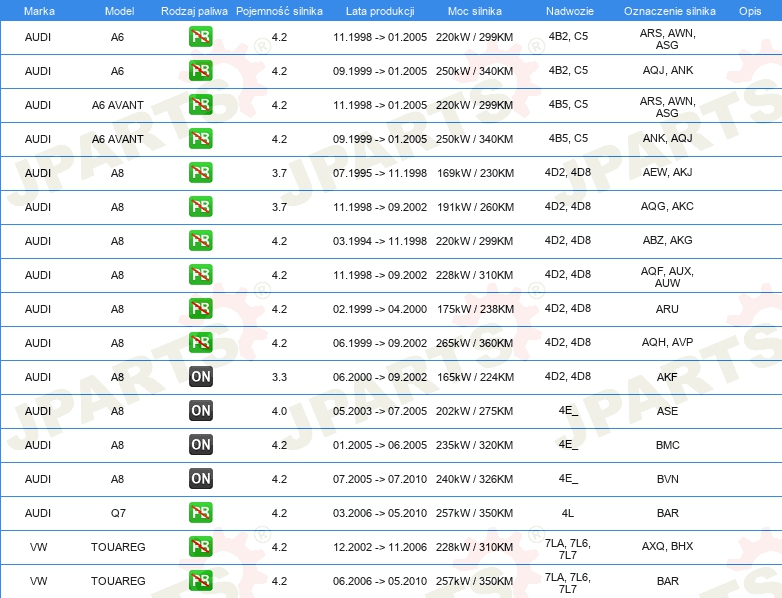Click body cell 4B5, C5 in A6 AVANT 220kW row
This screenshot has height=598, width=782.
[x=568, y=104]
